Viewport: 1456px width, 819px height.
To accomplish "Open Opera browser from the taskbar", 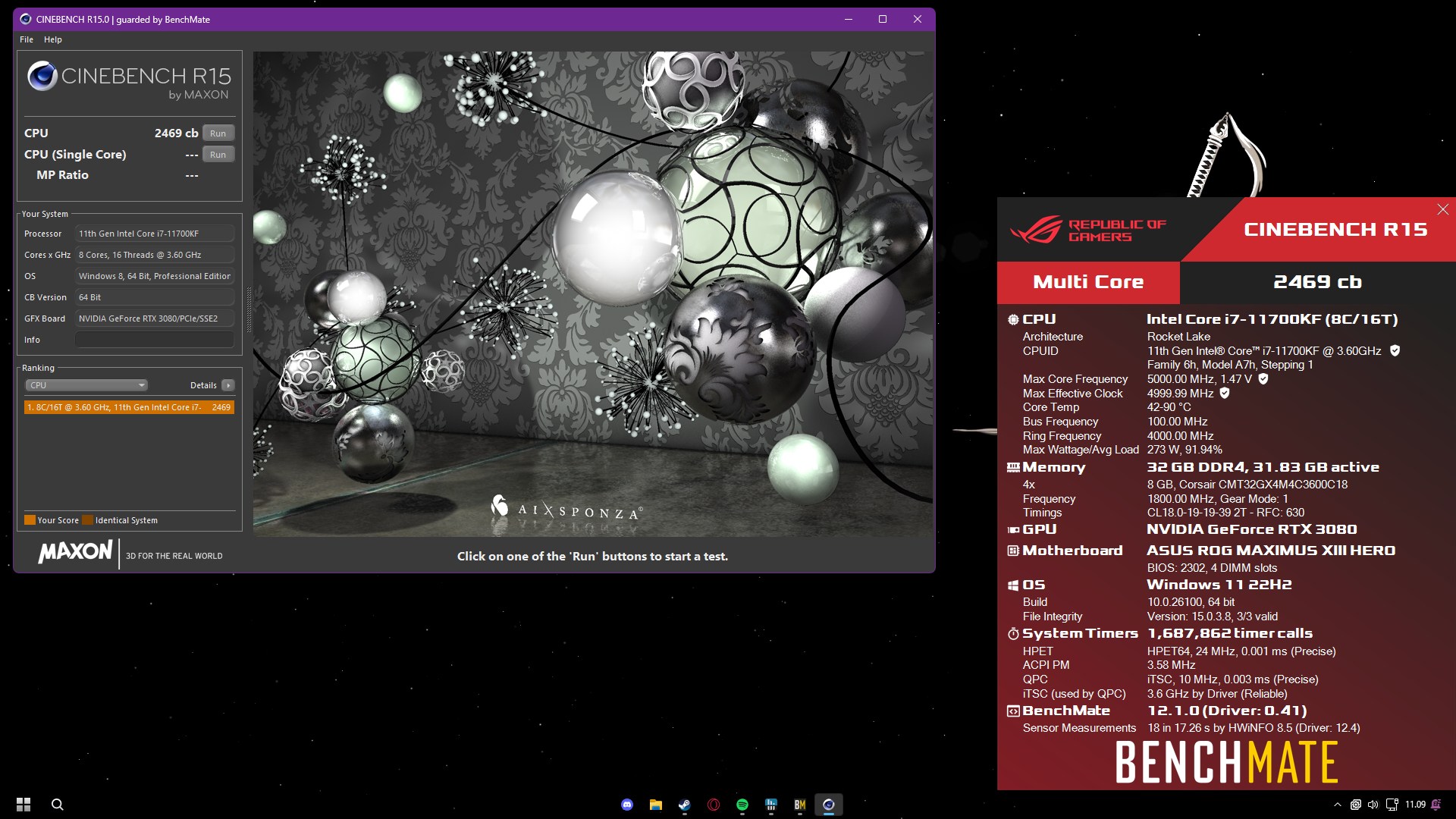I will [714, 805].
